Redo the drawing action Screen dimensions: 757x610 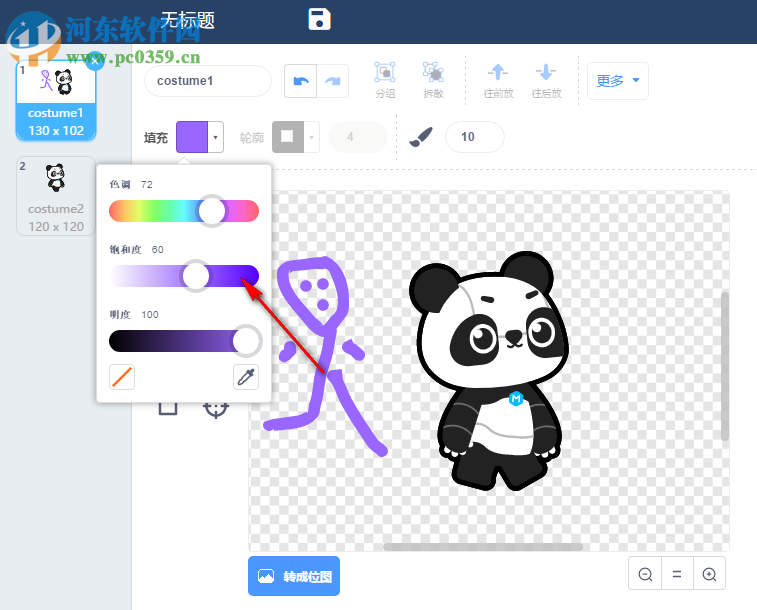point(333,81)
